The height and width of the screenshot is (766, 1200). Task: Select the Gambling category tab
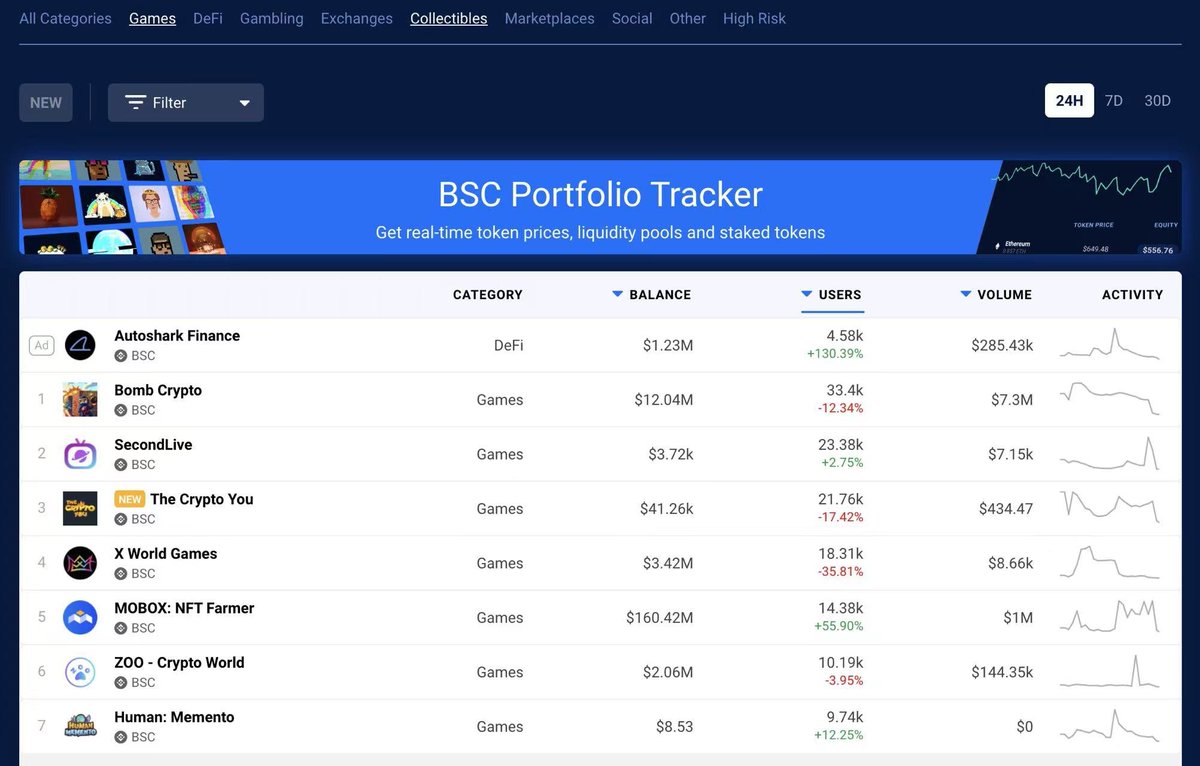272,18
